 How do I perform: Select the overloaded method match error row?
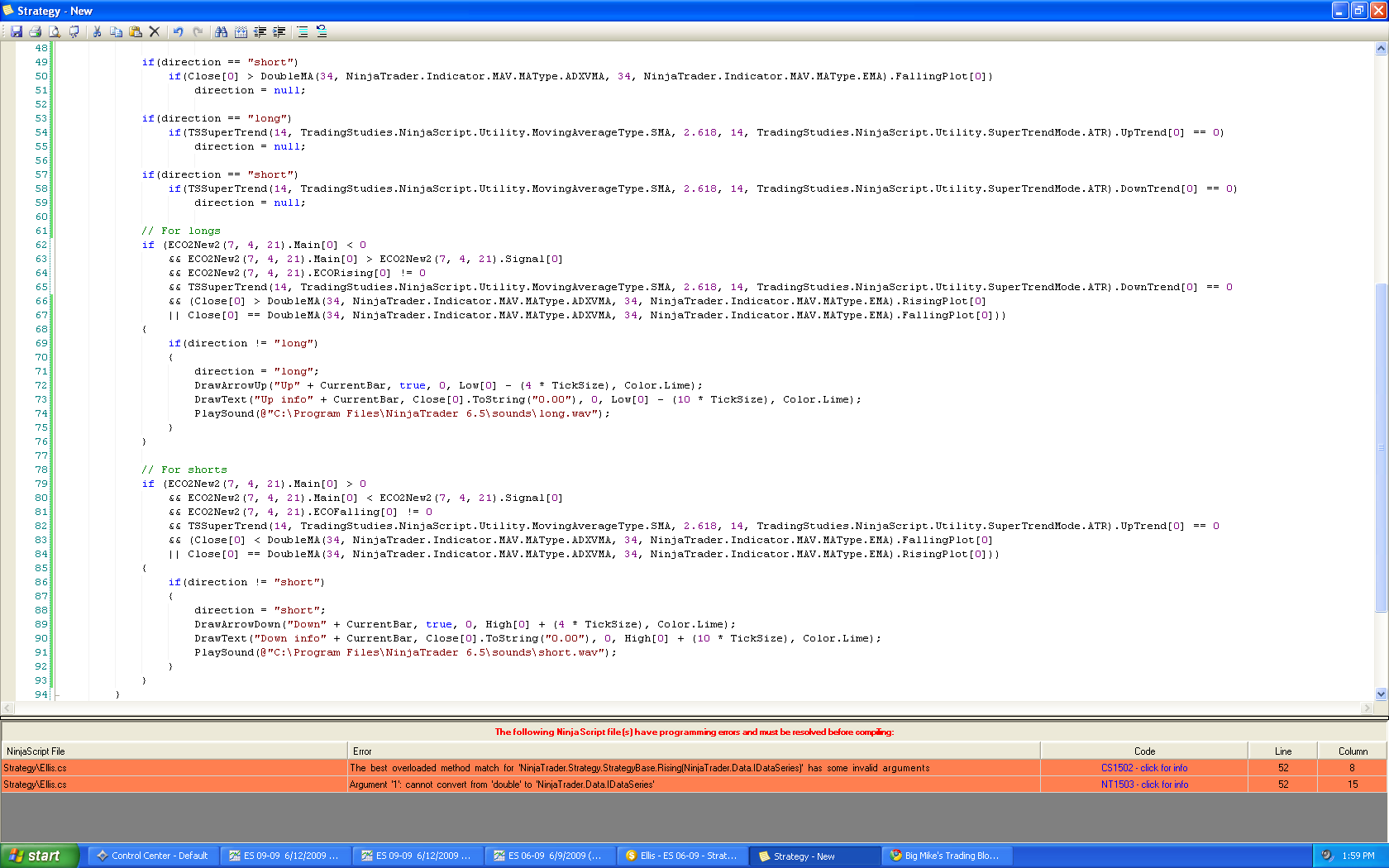(694, 768)
